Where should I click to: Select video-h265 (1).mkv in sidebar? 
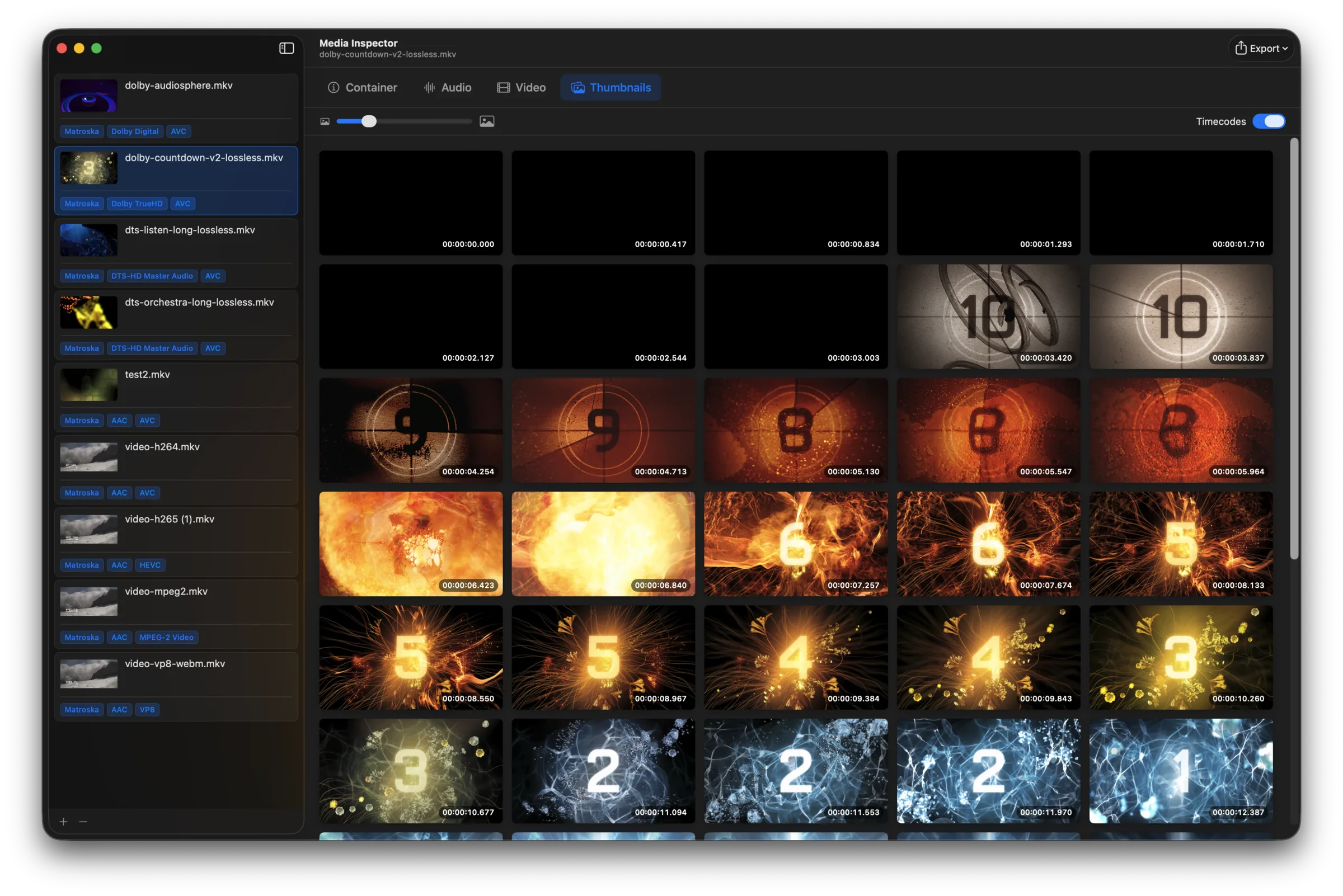pyautogui.click(x=176, y=543)
